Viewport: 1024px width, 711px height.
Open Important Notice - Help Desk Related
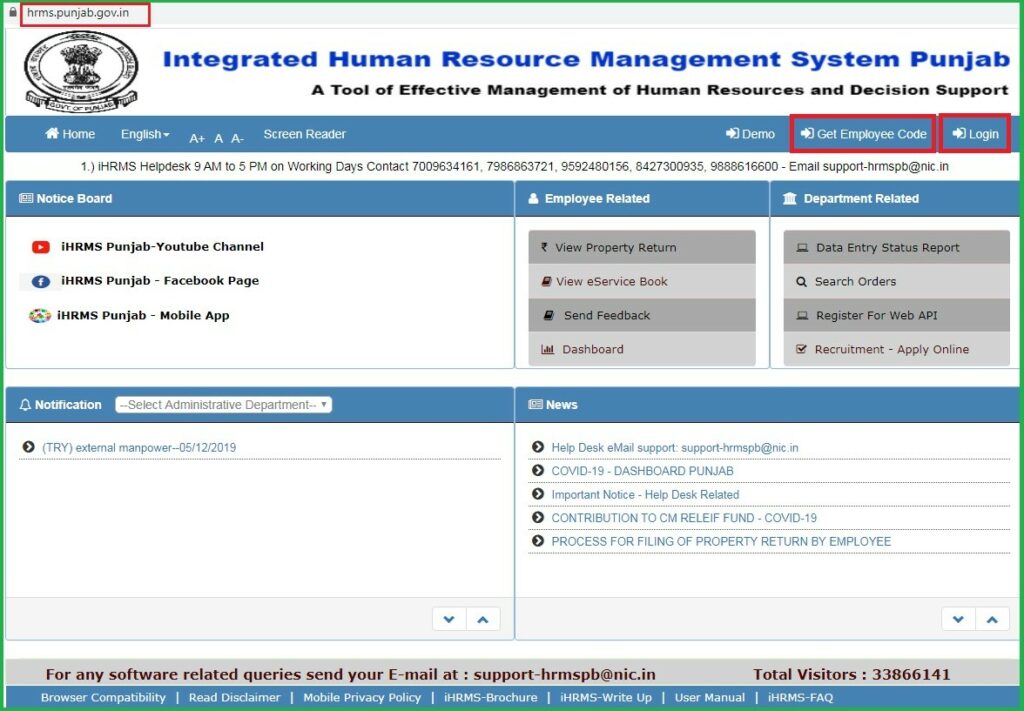(645, 494)
